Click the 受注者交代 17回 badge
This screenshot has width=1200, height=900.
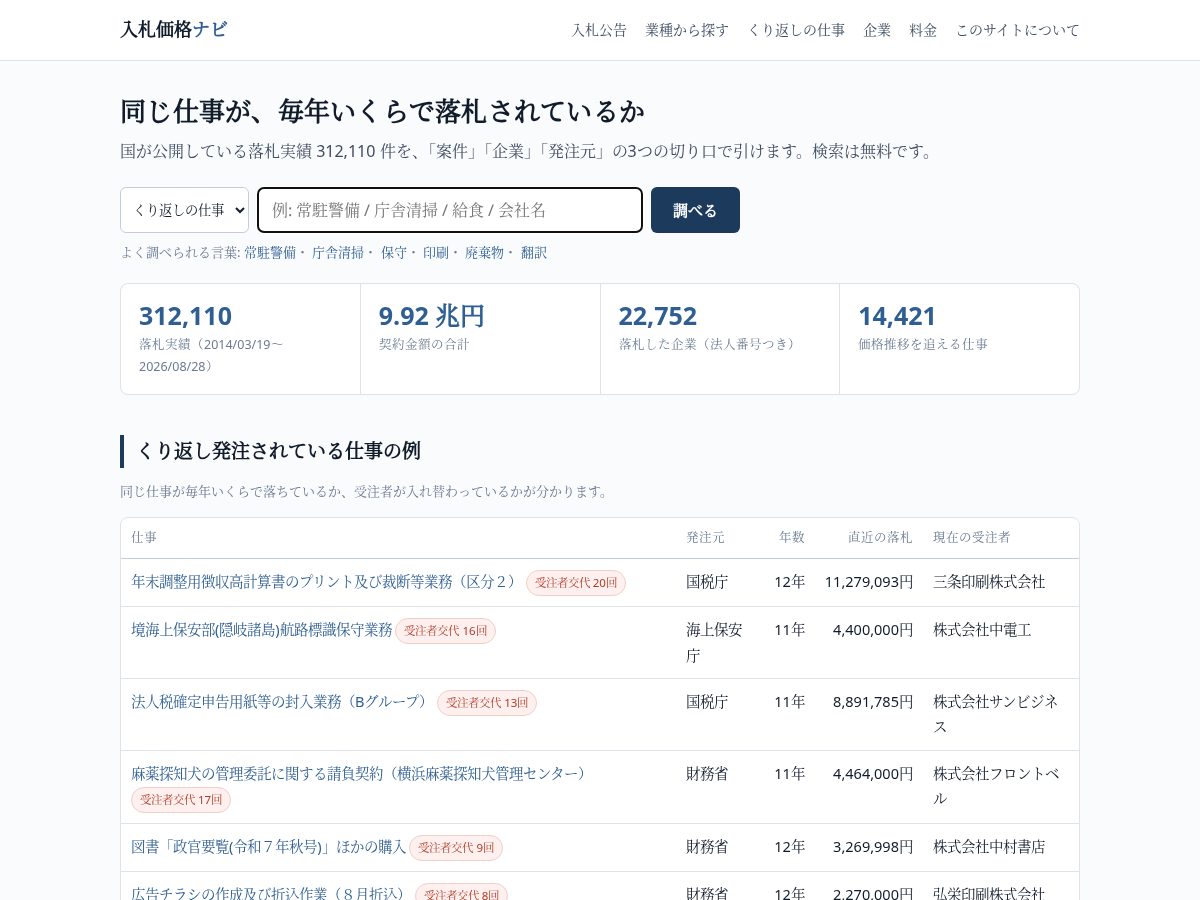[181, 800]
